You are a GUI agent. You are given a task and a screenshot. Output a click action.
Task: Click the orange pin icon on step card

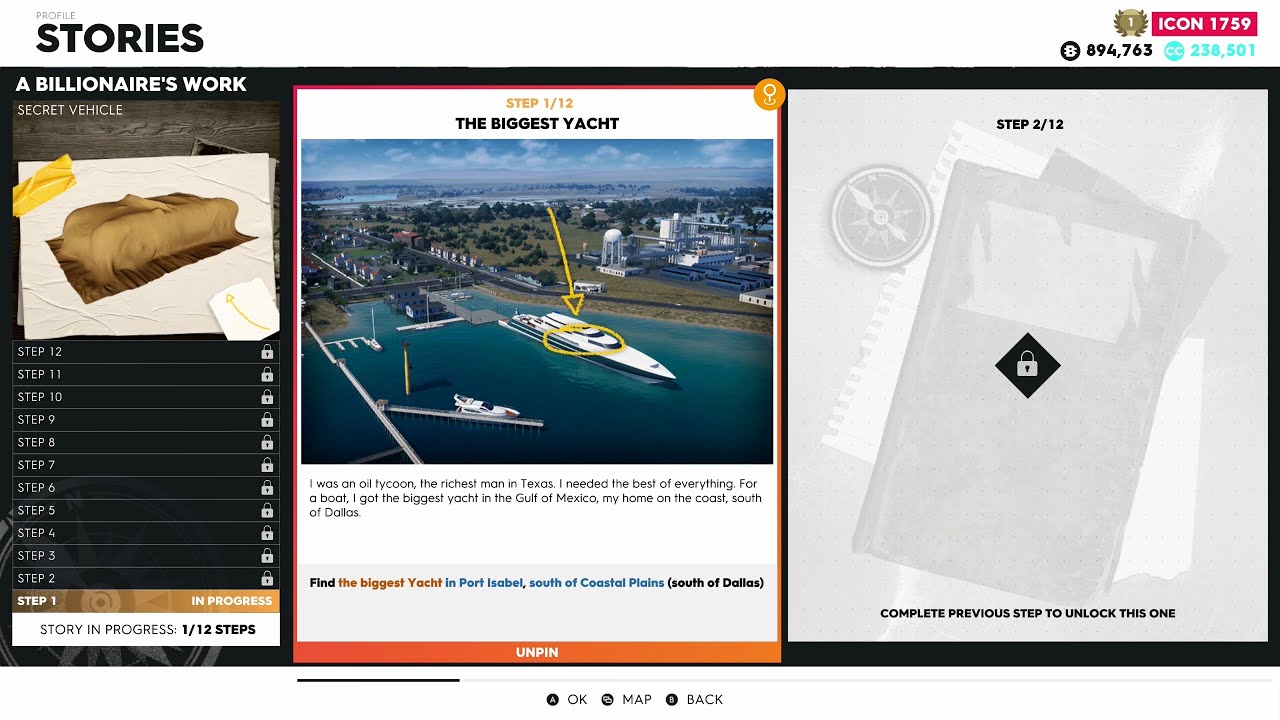[769, 95]
